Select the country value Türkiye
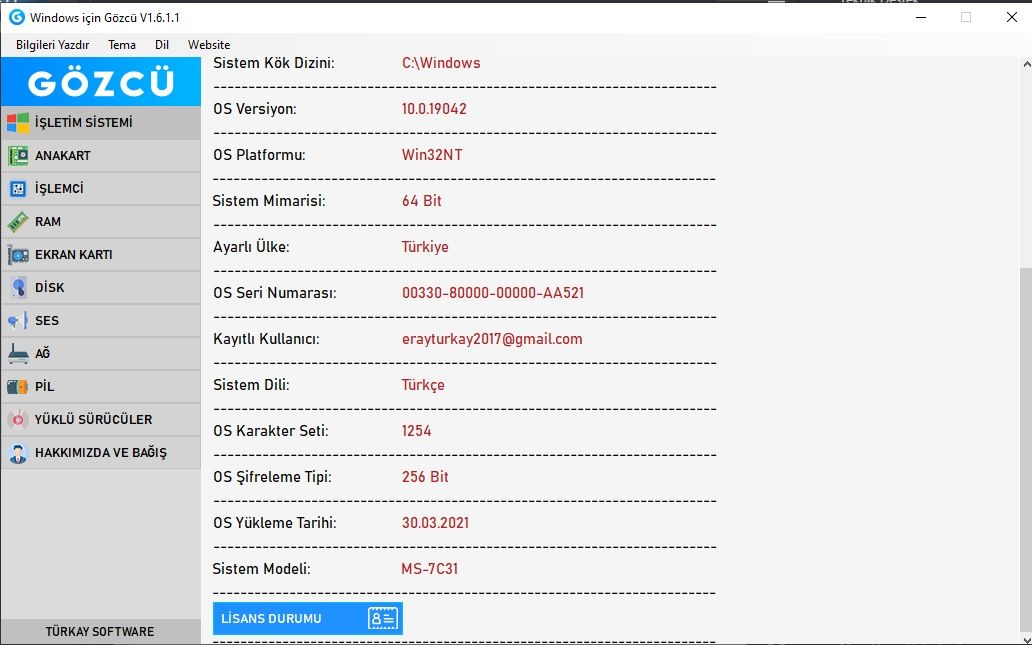The width and height of the screenshot is (1032, 645). (x=425, y=247)
